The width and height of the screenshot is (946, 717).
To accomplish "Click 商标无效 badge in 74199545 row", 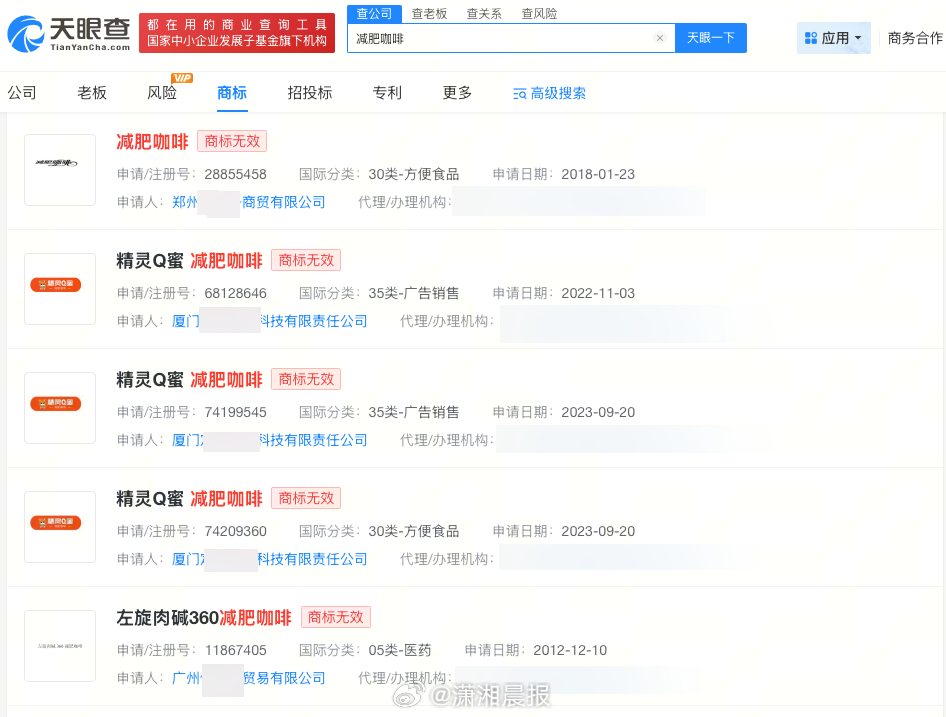I will (x=306, y=379).
